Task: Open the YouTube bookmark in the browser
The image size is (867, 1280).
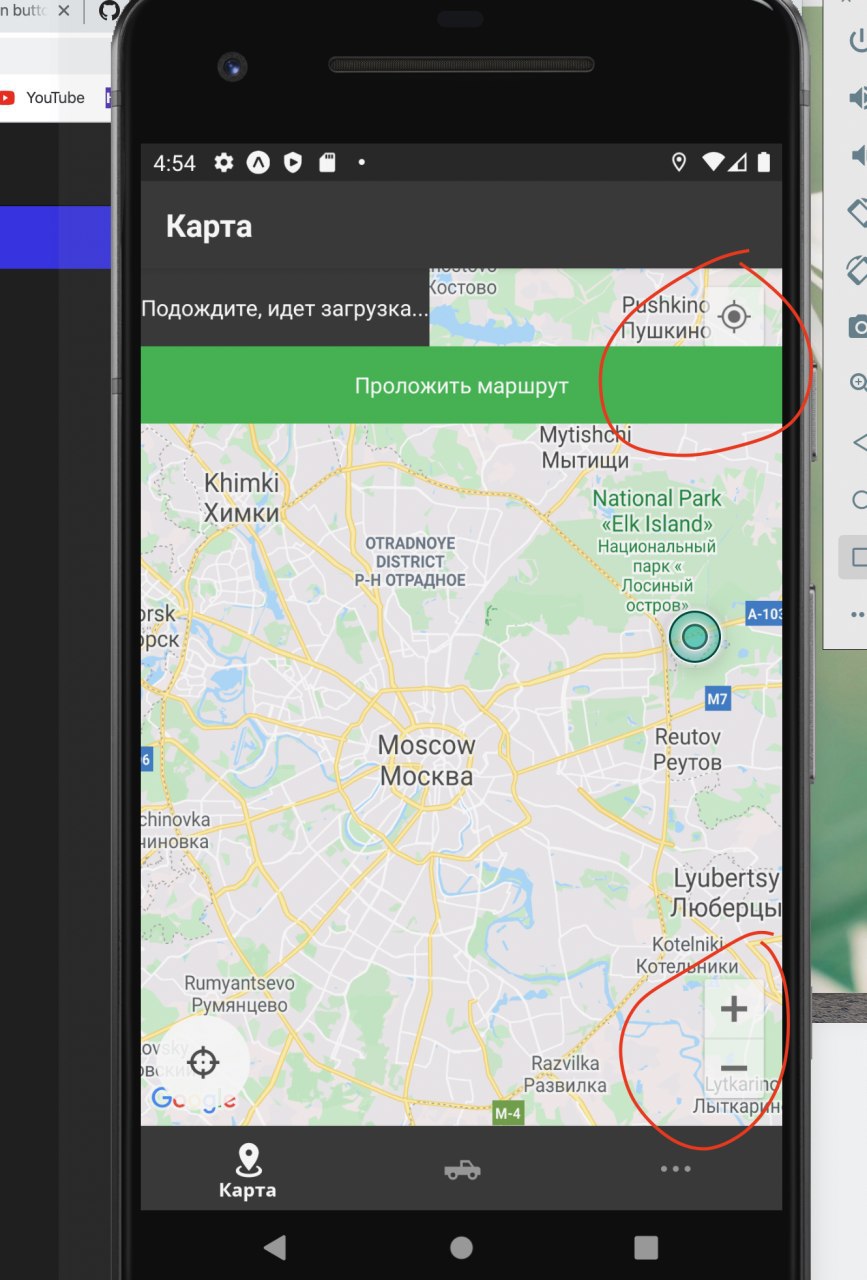Action: pyautogui.click(x=42, y=97)
